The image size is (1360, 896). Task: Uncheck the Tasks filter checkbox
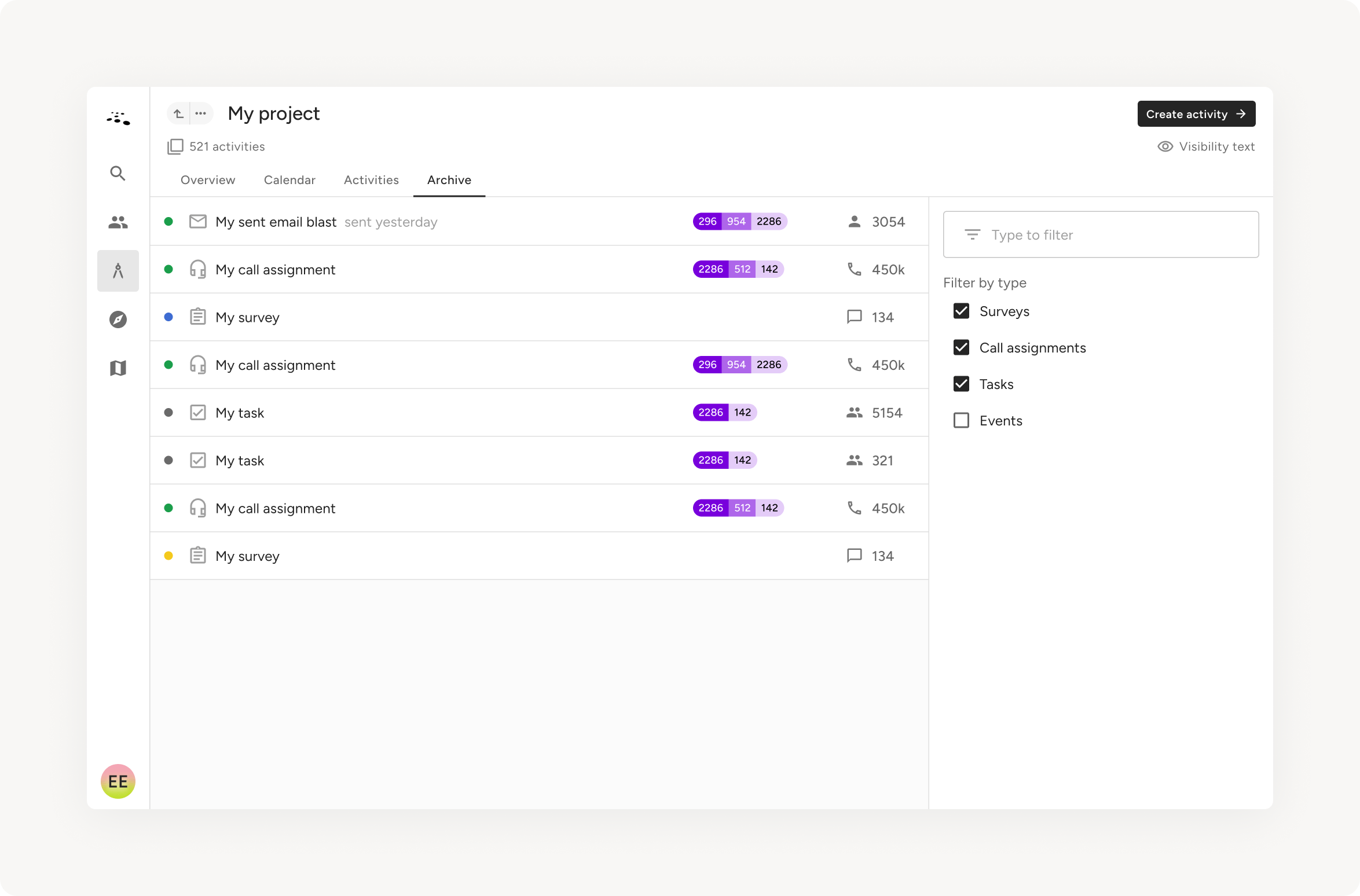[961, 384]
